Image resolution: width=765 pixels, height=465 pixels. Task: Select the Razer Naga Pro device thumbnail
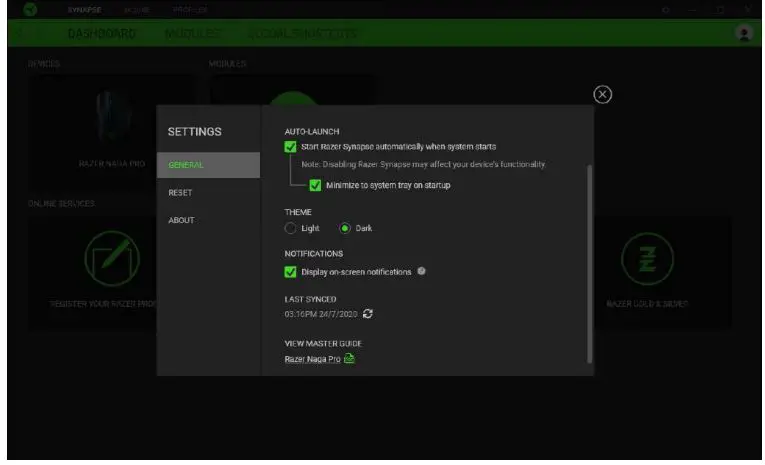112,117
